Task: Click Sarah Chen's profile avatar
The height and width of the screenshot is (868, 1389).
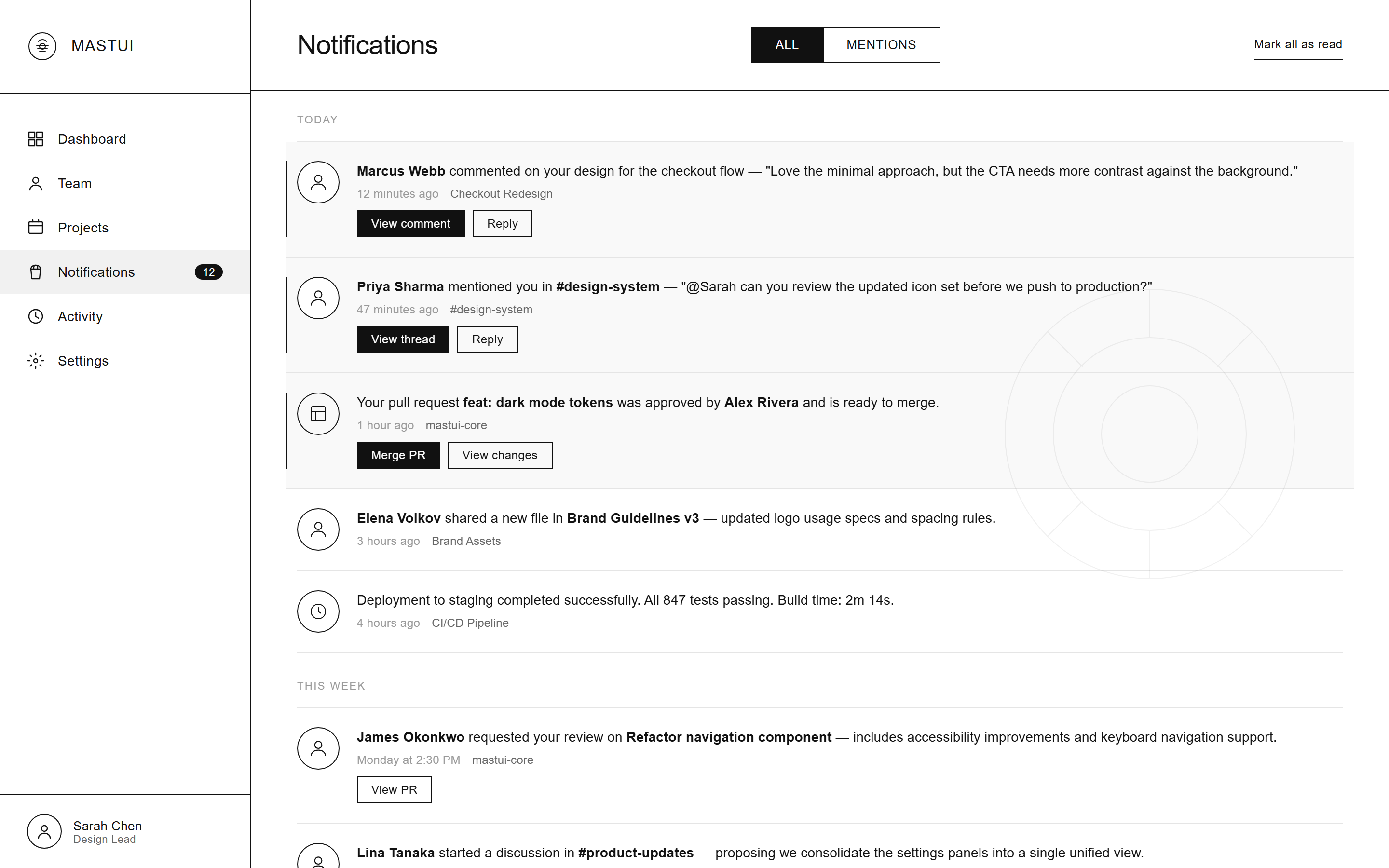Action: coord(44,831)
